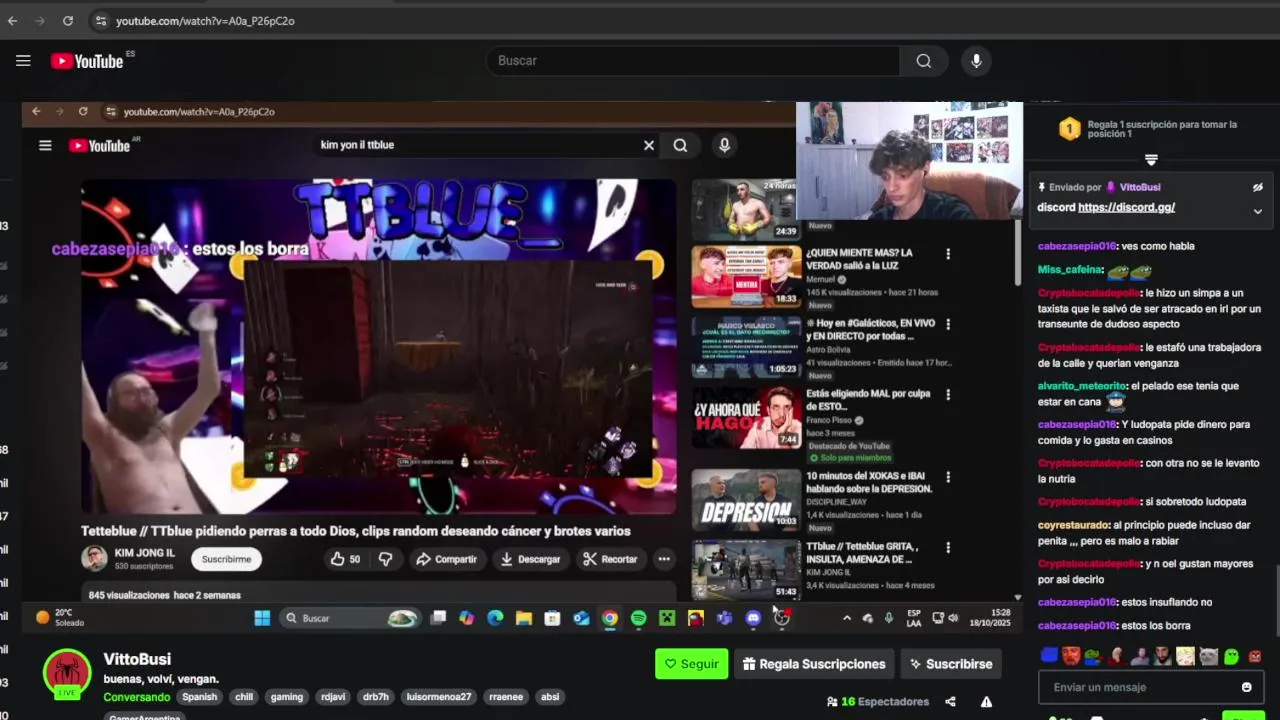Click the Descargar download button
This screenshot has width=1280, height=720.
(530, 559)
